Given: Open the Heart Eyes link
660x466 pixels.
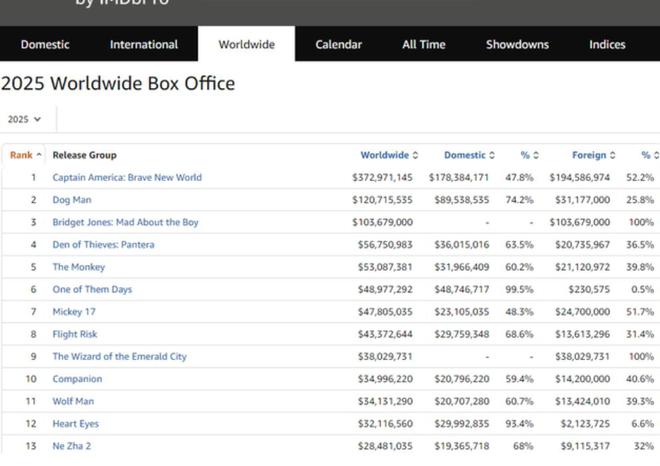Looking at the screenshot, I should point(76,423).
